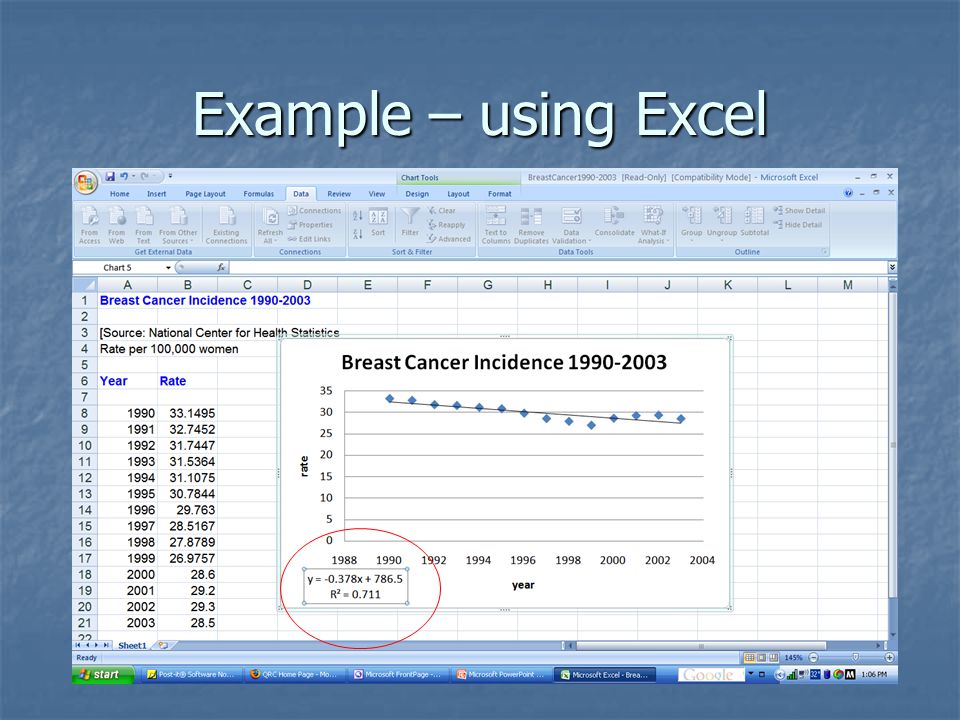Screen dimensions: 960x720
Task: Click Clear in Sort & Filter group
Action: coord(442,211)
